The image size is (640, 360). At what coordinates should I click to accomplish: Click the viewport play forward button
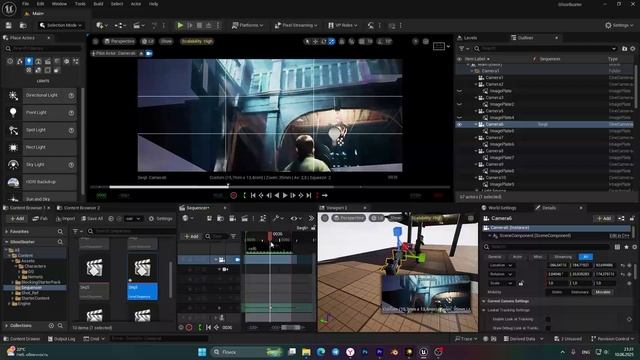point(285,196)
